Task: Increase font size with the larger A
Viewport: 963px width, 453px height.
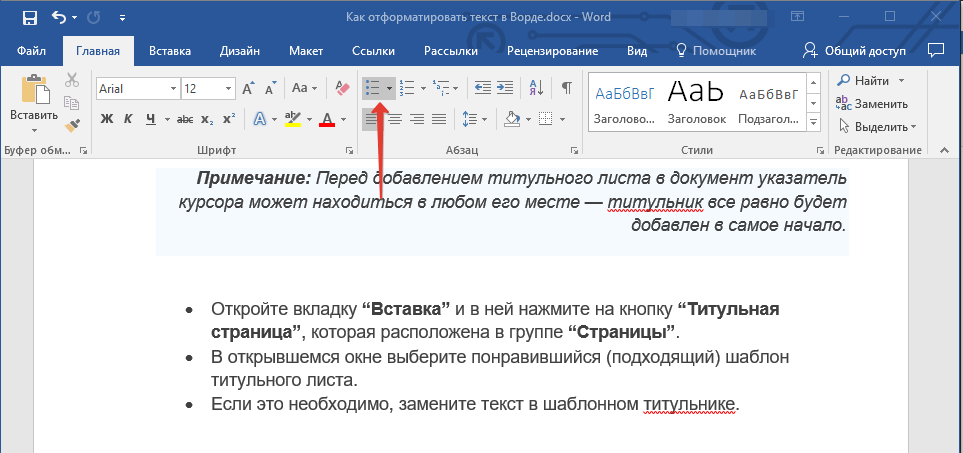Action: pyautogui.click(x=248, y=88)
